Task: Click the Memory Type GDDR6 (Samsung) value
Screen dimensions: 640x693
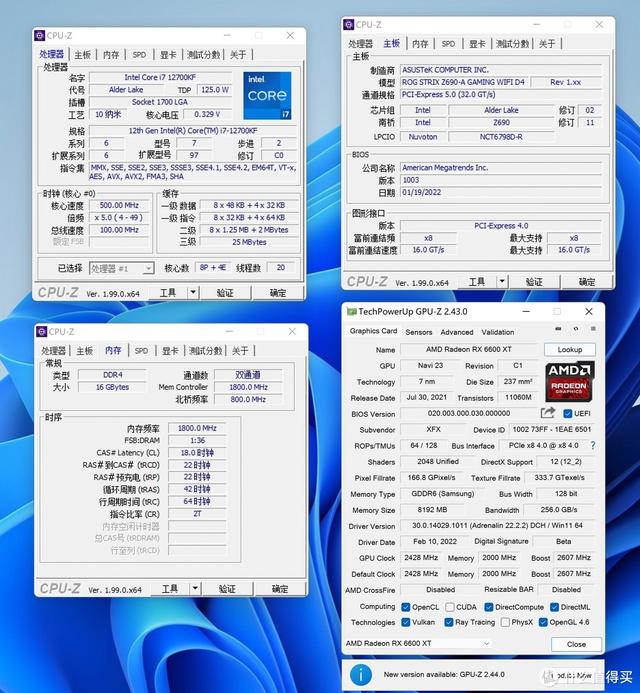Action: click(x=442, y=493)
